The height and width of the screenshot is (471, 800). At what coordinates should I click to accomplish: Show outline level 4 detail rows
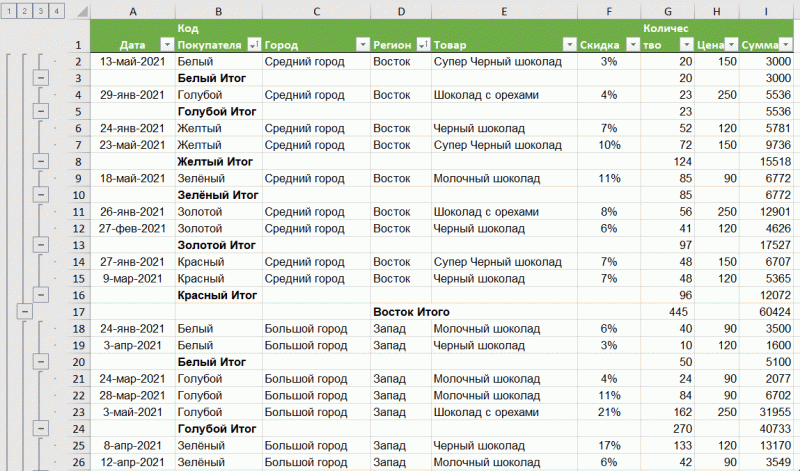coord(56,10)
